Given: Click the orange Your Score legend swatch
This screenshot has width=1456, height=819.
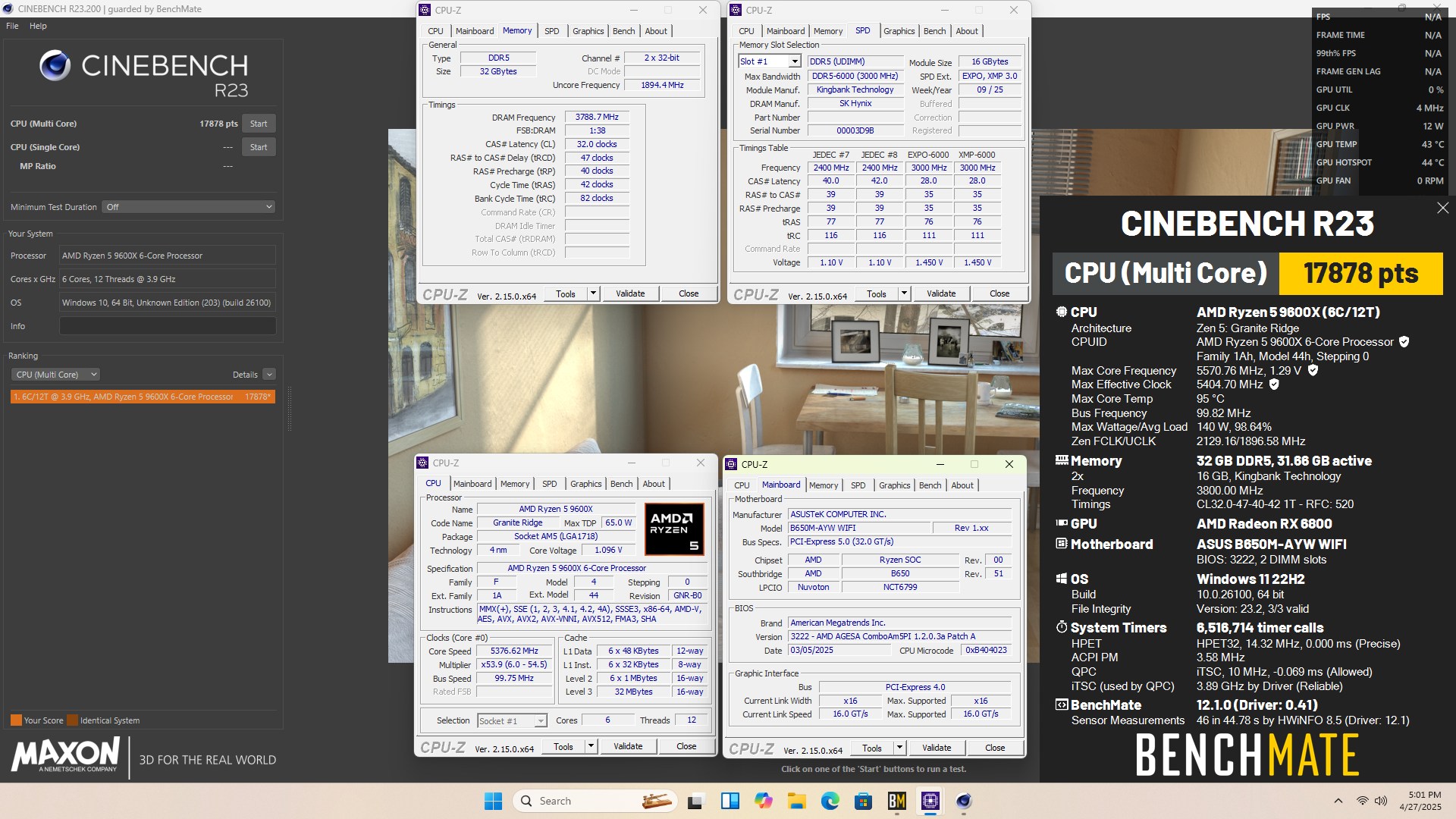Looking at the screenshot, I should point(16,720).
